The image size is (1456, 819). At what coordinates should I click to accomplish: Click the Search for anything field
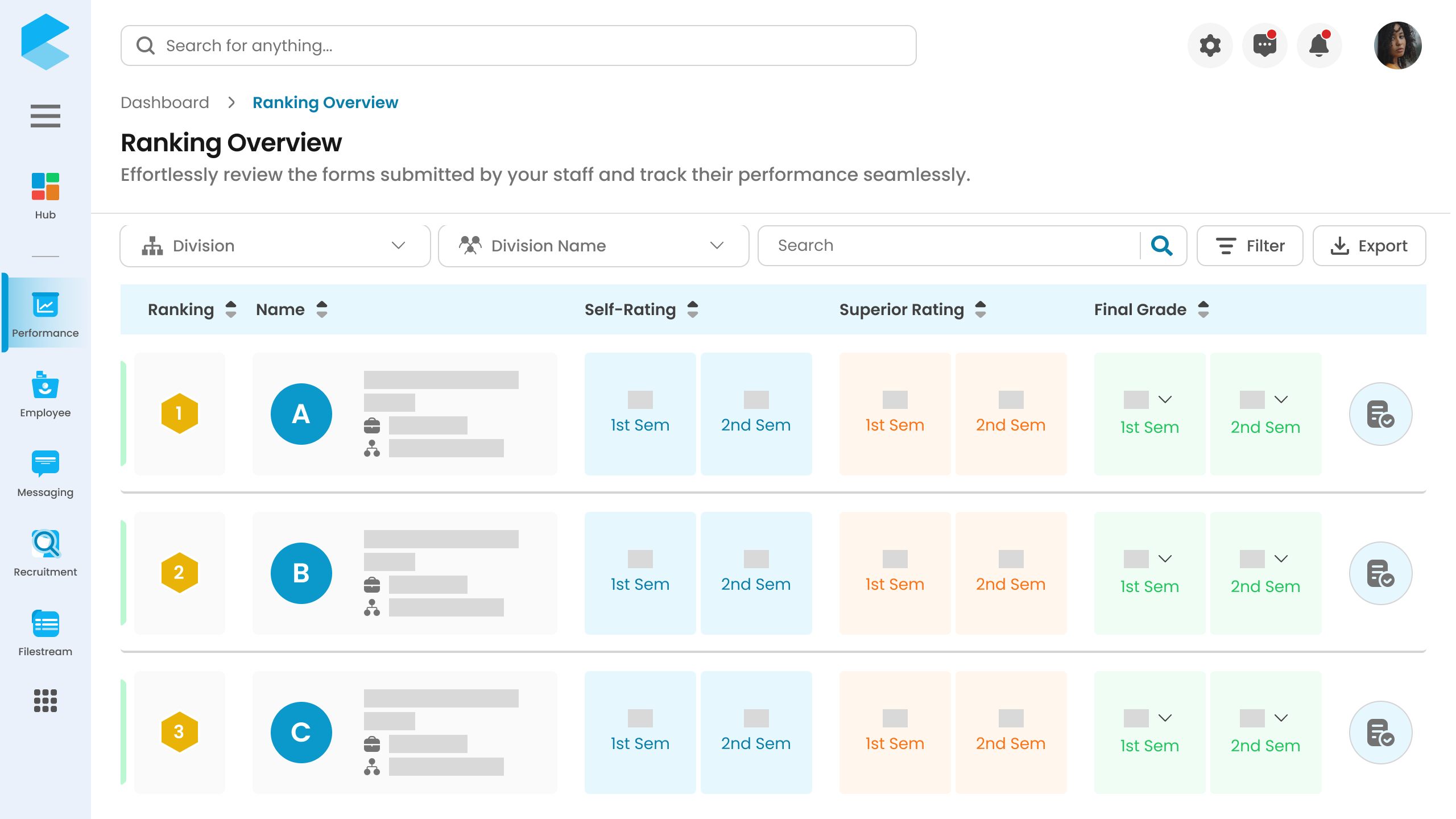(x=518, y=45)
